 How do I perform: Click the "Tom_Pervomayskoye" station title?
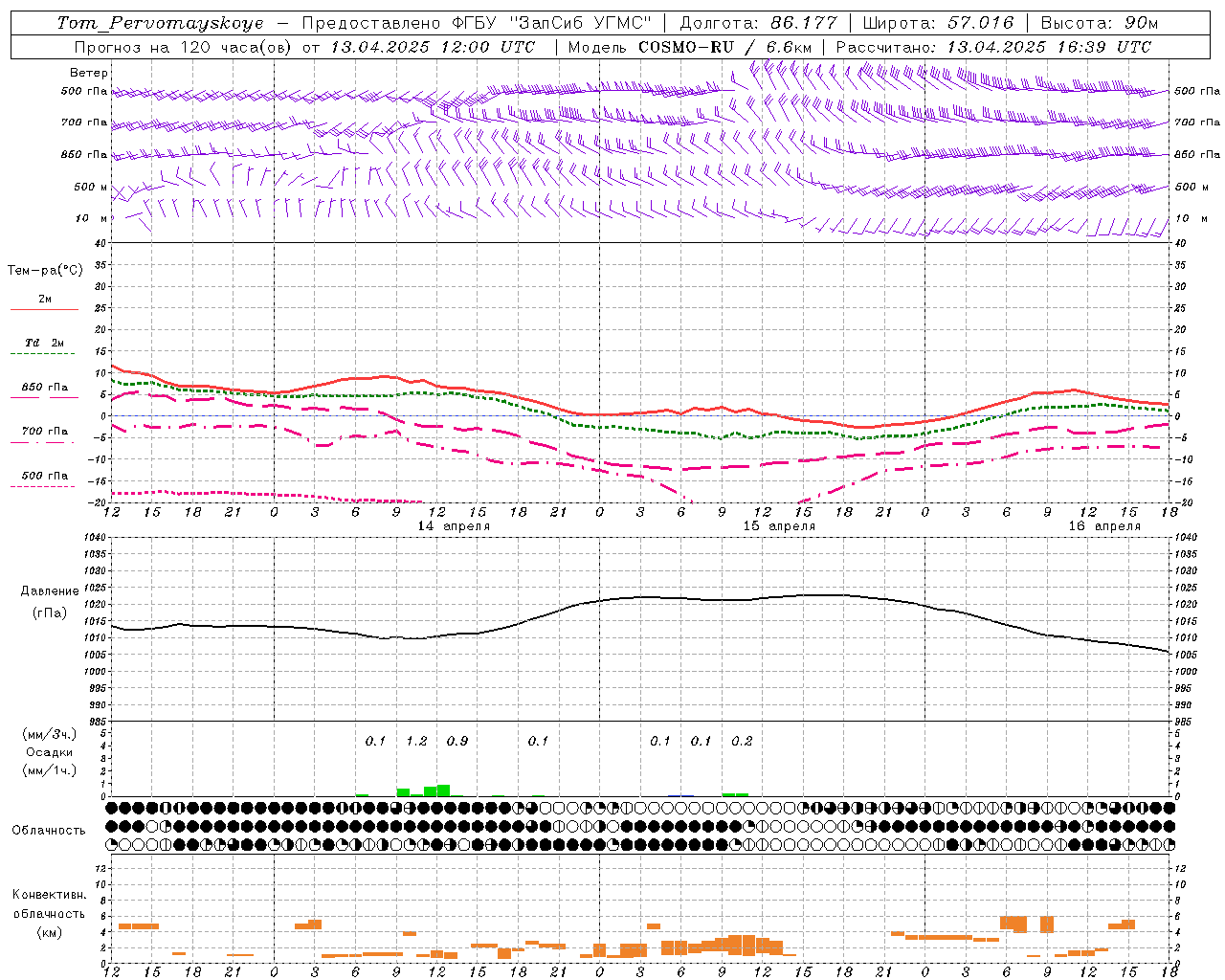point(160,23)
